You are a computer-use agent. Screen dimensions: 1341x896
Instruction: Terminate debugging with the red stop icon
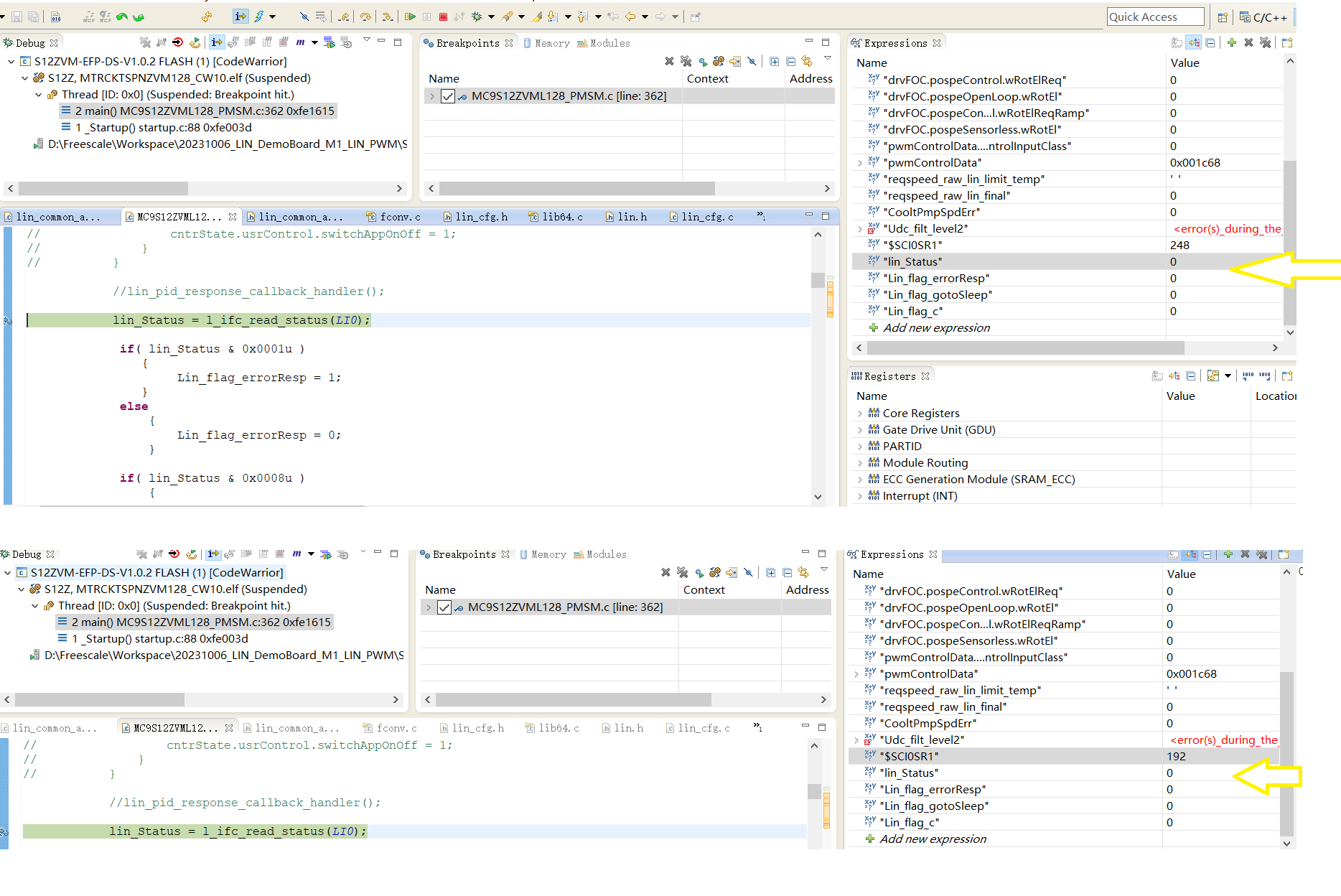click(442, 17)
